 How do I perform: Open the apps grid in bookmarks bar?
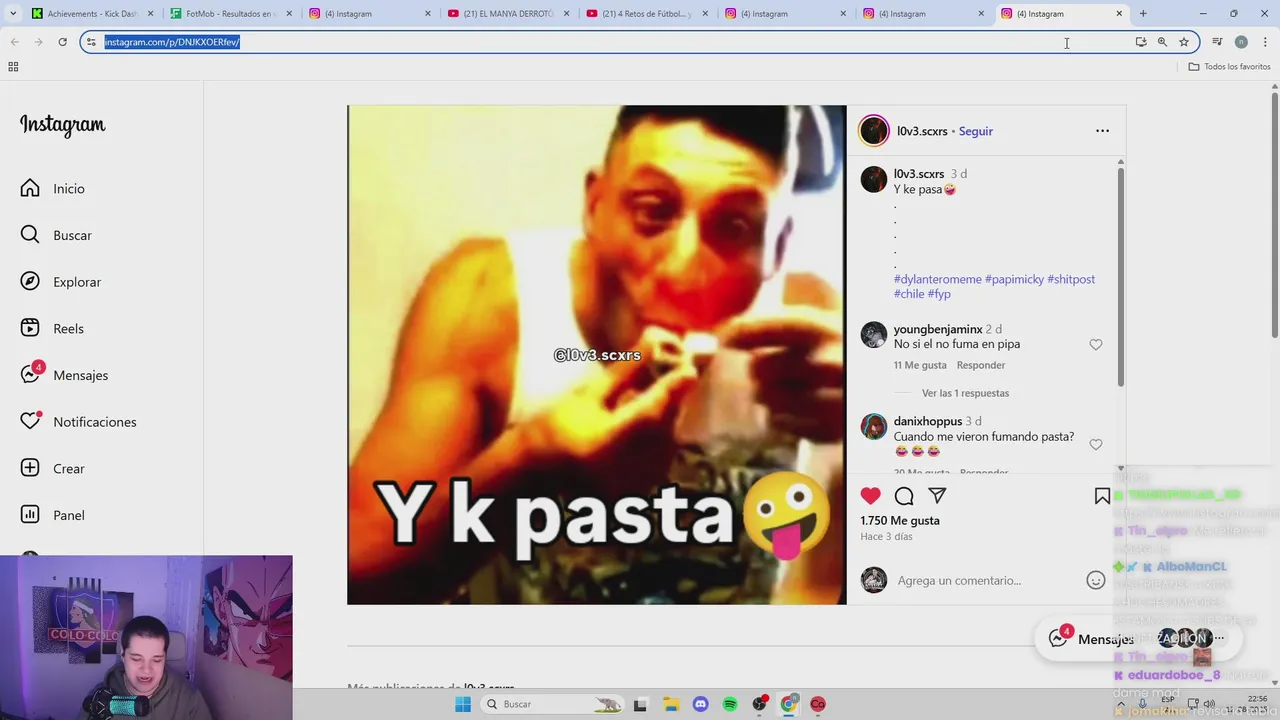[13, 67]
